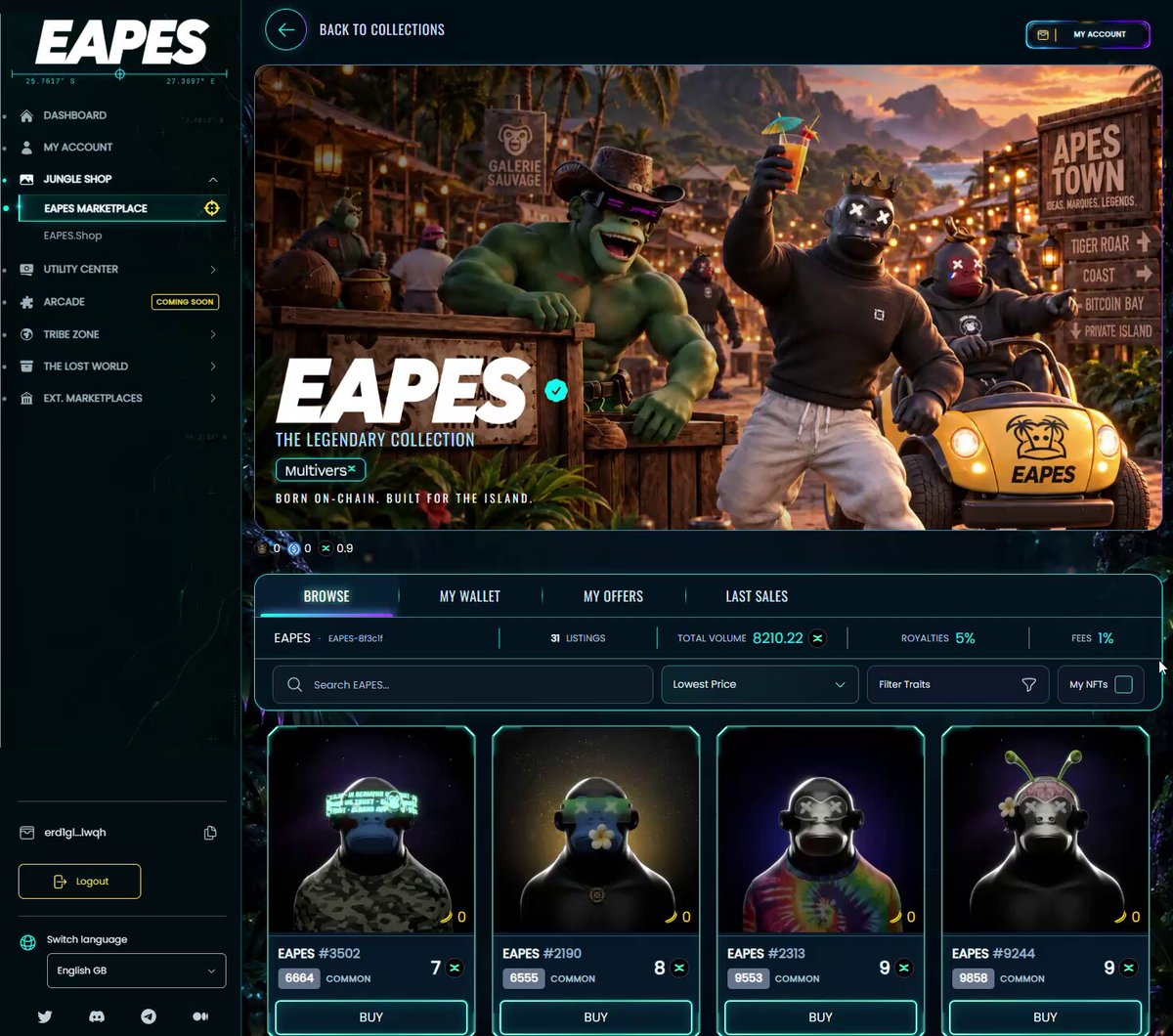The width and height of the screenshot is (1173, 1036).
Task: Buy EAPES #2190 for 8
Action: [596, 1017]
